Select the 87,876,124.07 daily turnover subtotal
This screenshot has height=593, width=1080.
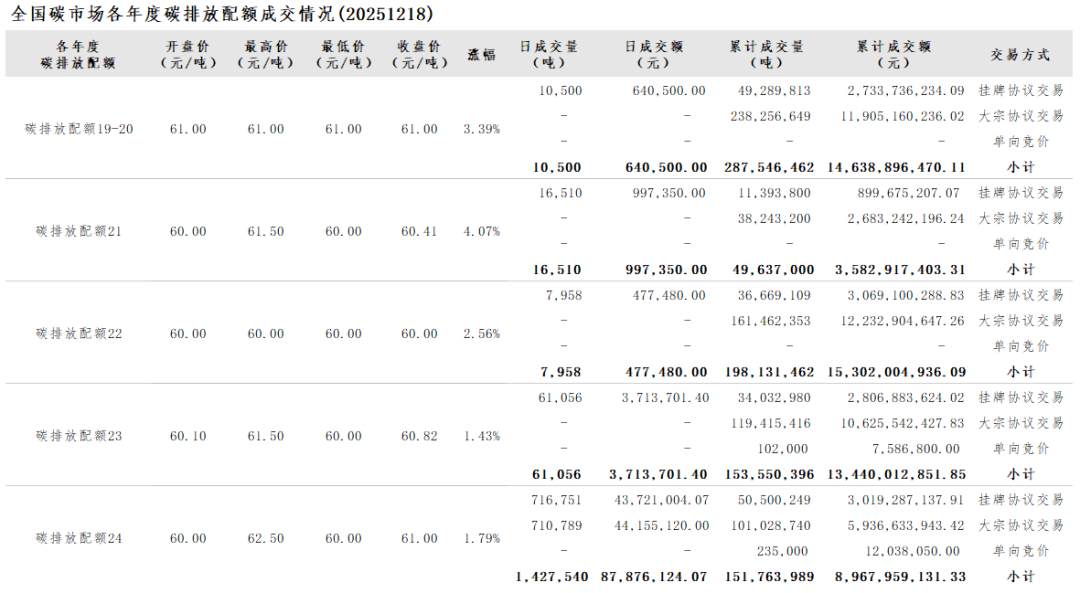[654, 577]
